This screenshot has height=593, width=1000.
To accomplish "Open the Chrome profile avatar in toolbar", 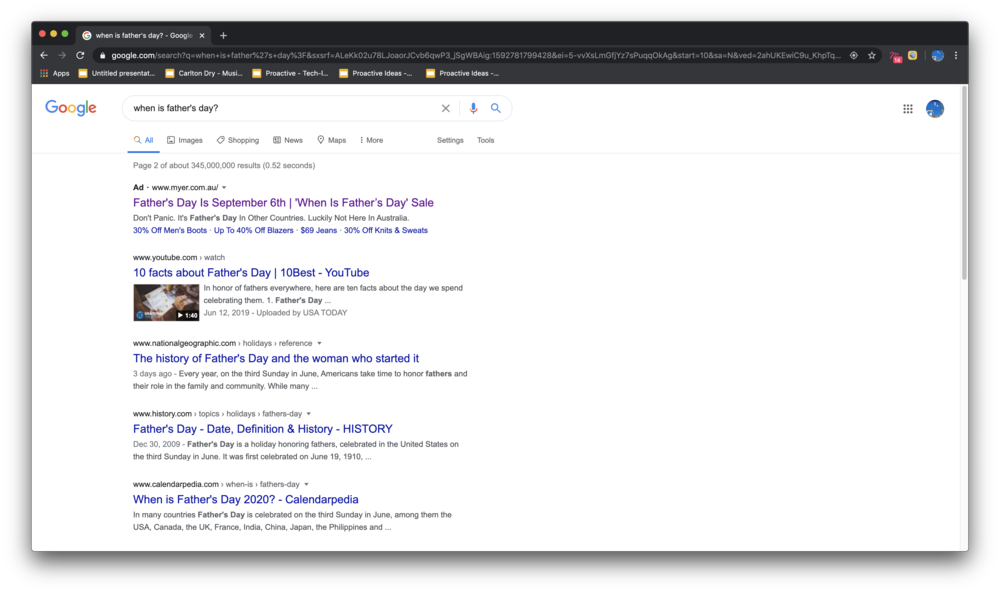I will click(x=938, y=55).
